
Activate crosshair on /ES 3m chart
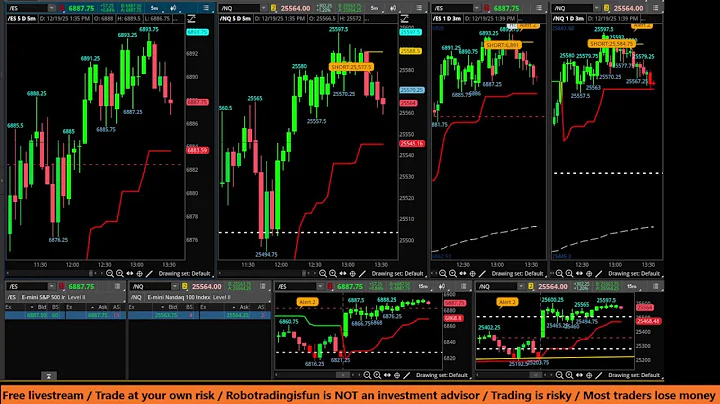tap(472, 273)
